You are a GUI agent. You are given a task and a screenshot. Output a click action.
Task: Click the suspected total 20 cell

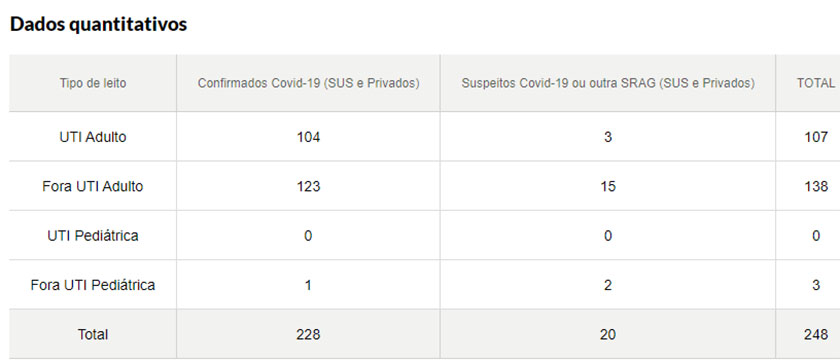pos(608,335)
